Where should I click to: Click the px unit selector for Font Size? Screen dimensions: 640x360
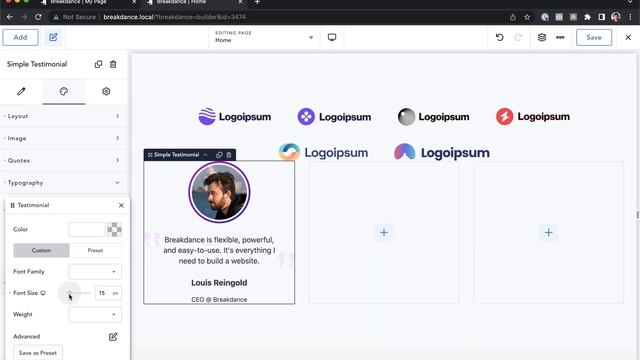pos(116,293)
